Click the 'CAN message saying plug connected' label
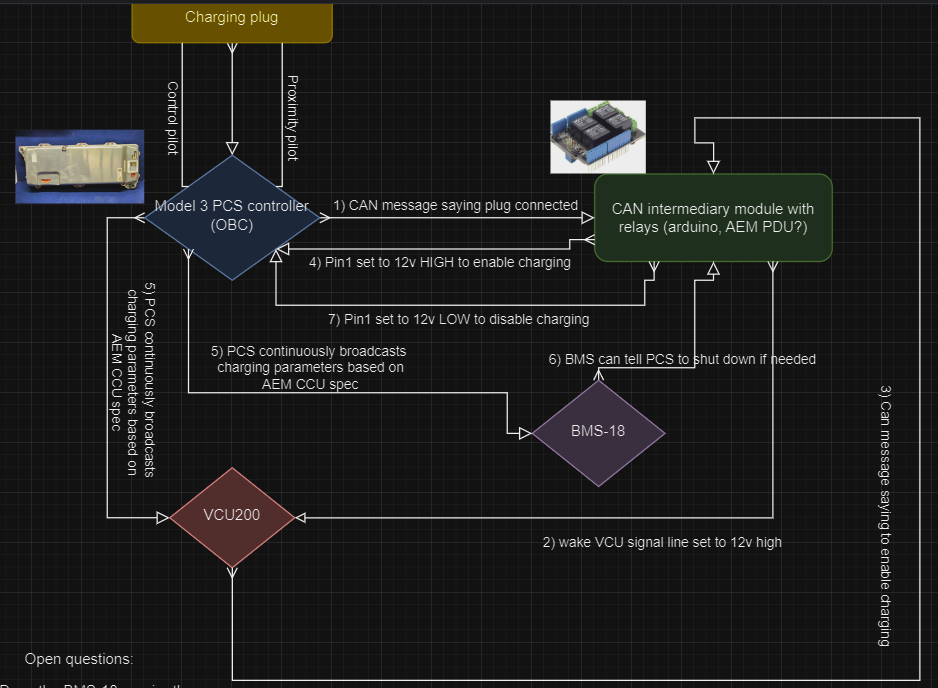The height and width of the screenshot is (688, 938). (x=455, y=205)
